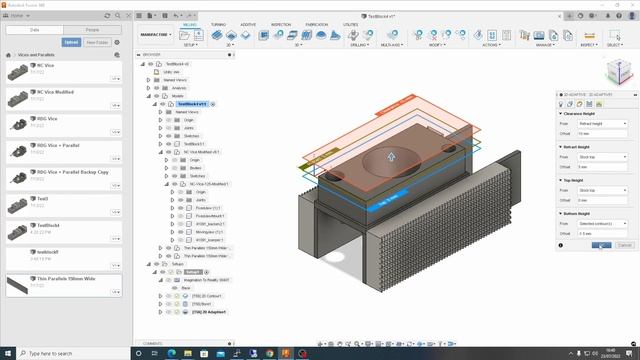Toggle visibility of the Joints folder under TestBlock4
The image size is (640, 360).
[169, 128]
